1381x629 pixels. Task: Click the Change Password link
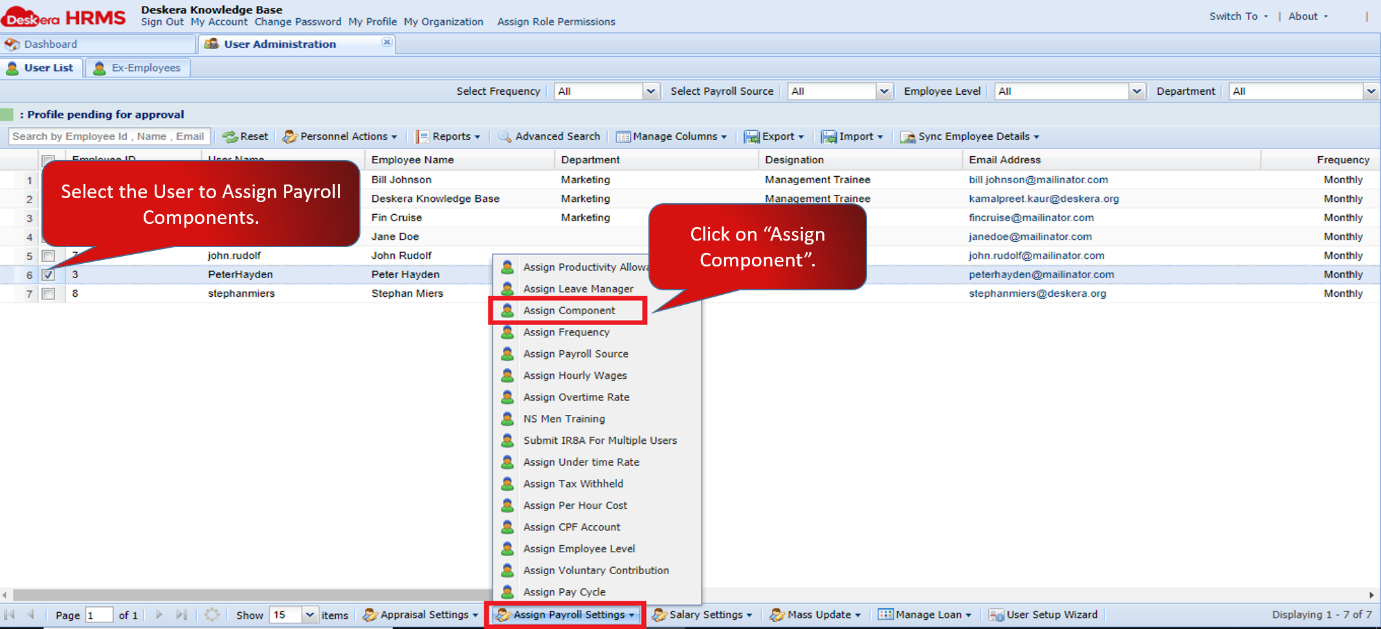(x=298, y=22)
